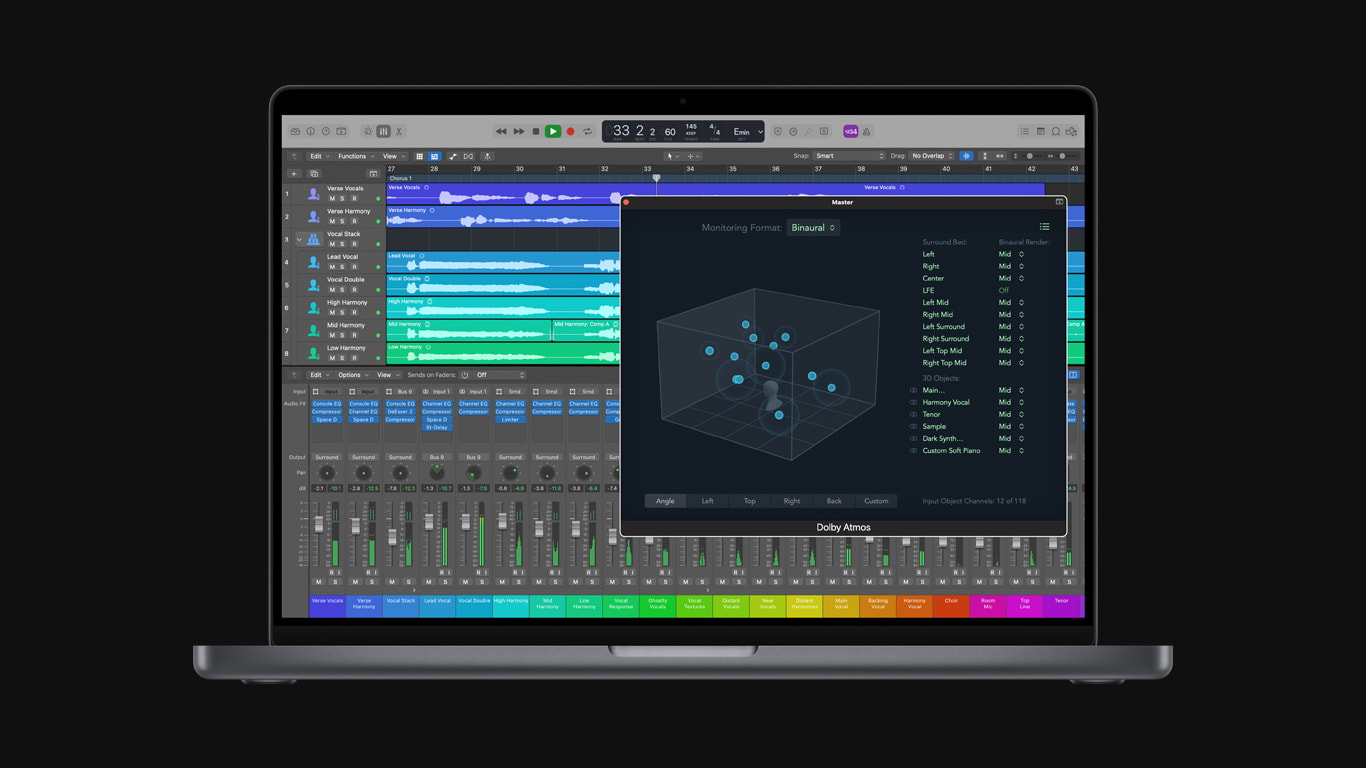
Task: Toggle Sends on Faders power button
Action: click(x=464, y=375)
